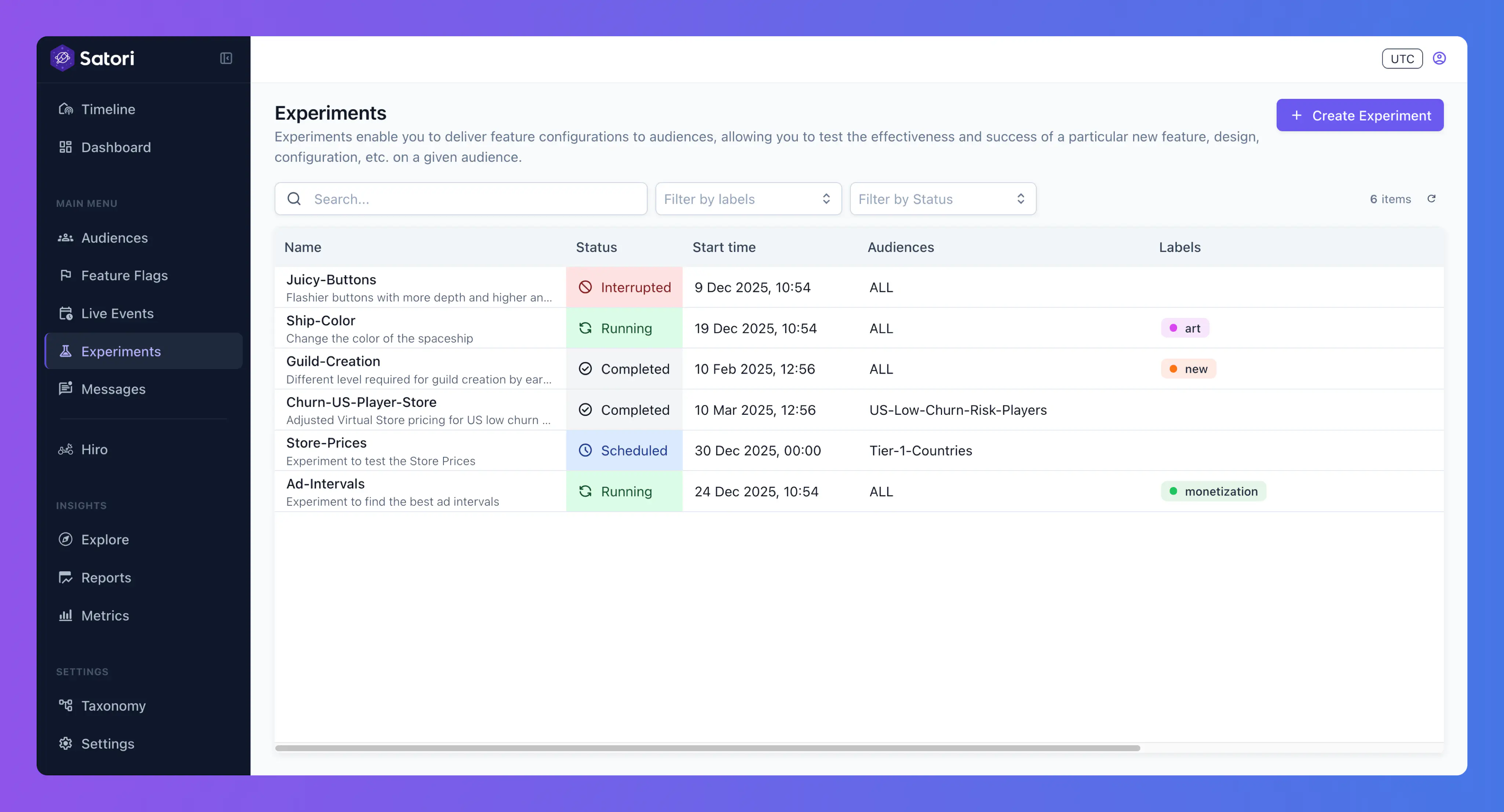Click the Scheduled clock icon for Store-Prices
The width and height of the screenshot is (1504, 812).
point(585,450)
